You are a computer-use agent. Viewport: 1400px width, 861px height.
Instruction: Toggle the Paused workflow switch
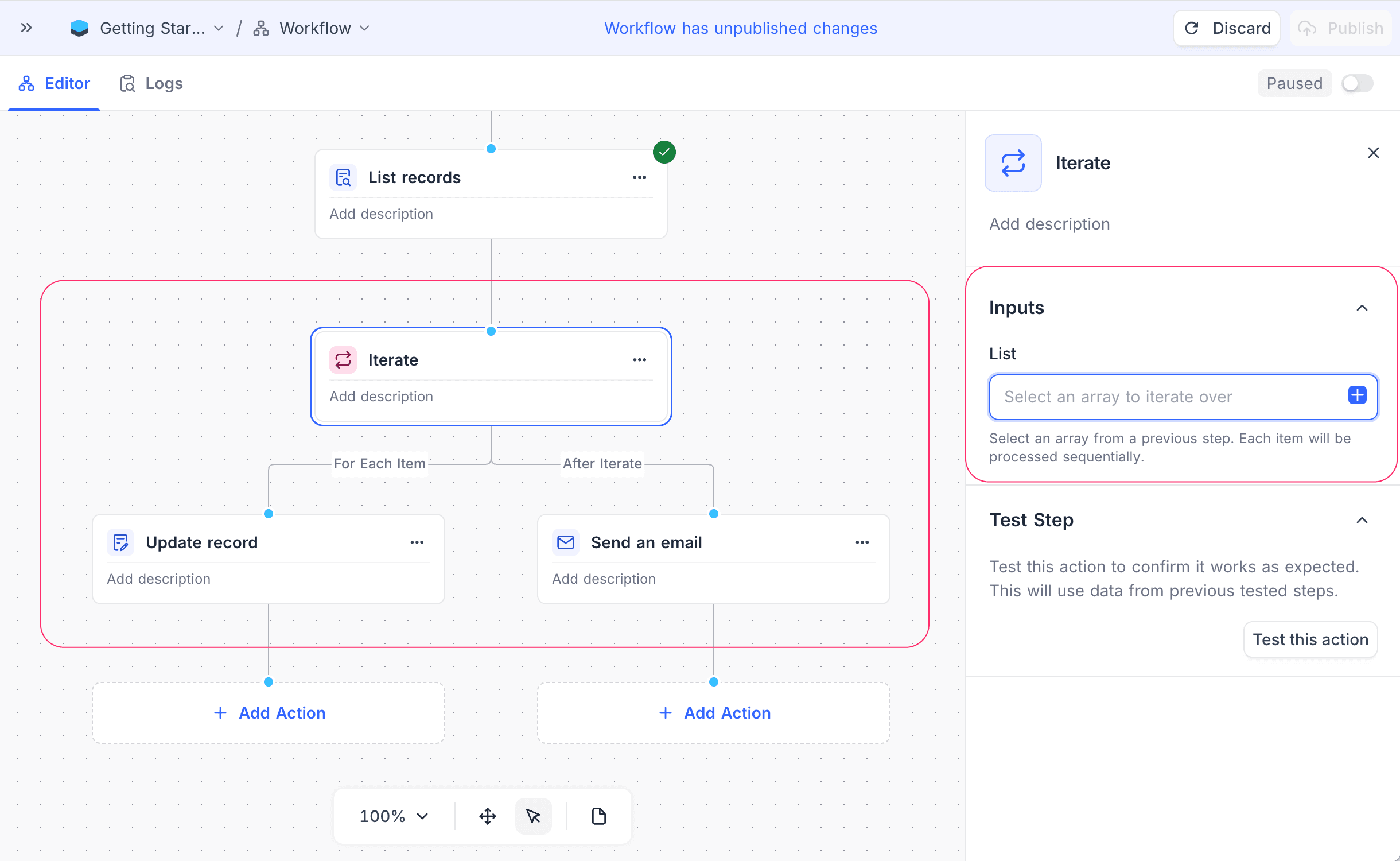[x=1358, y=83]
